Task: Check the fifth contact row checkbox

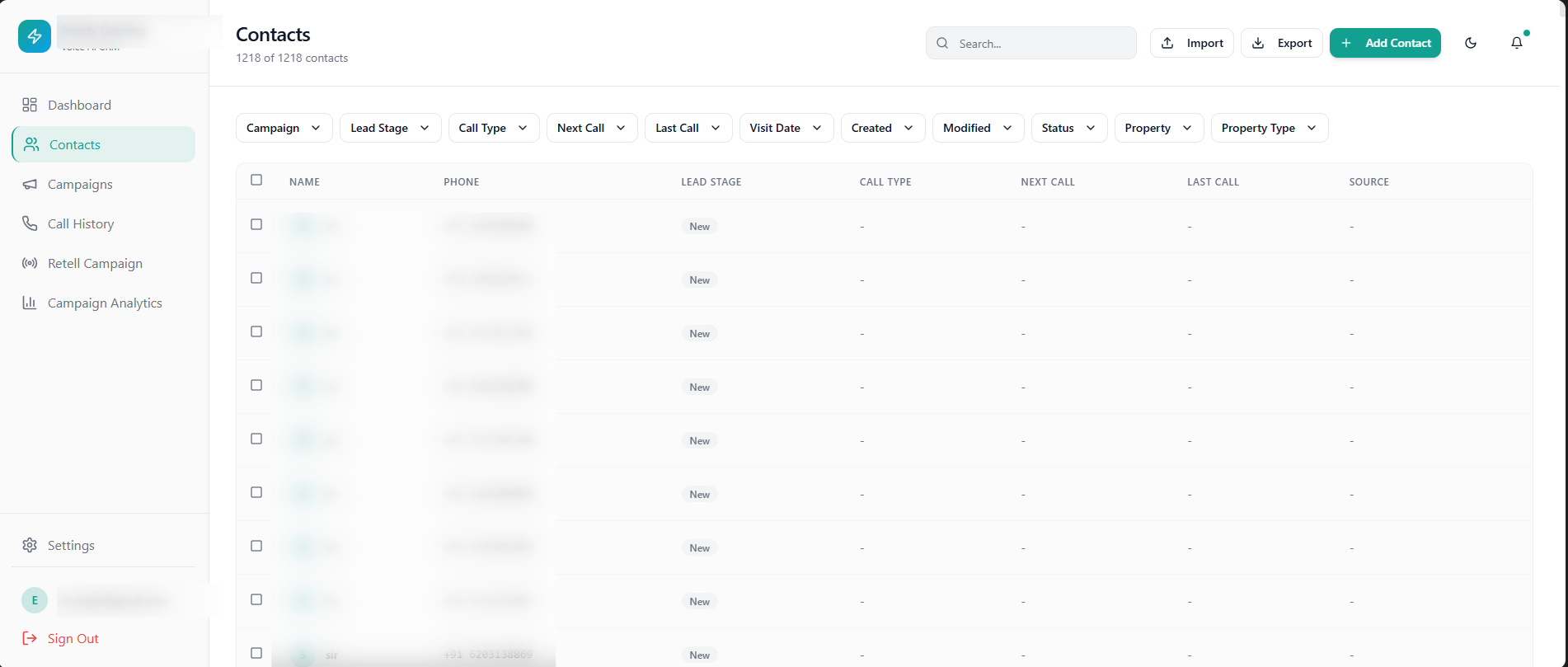Action: [x=256, y=439]
